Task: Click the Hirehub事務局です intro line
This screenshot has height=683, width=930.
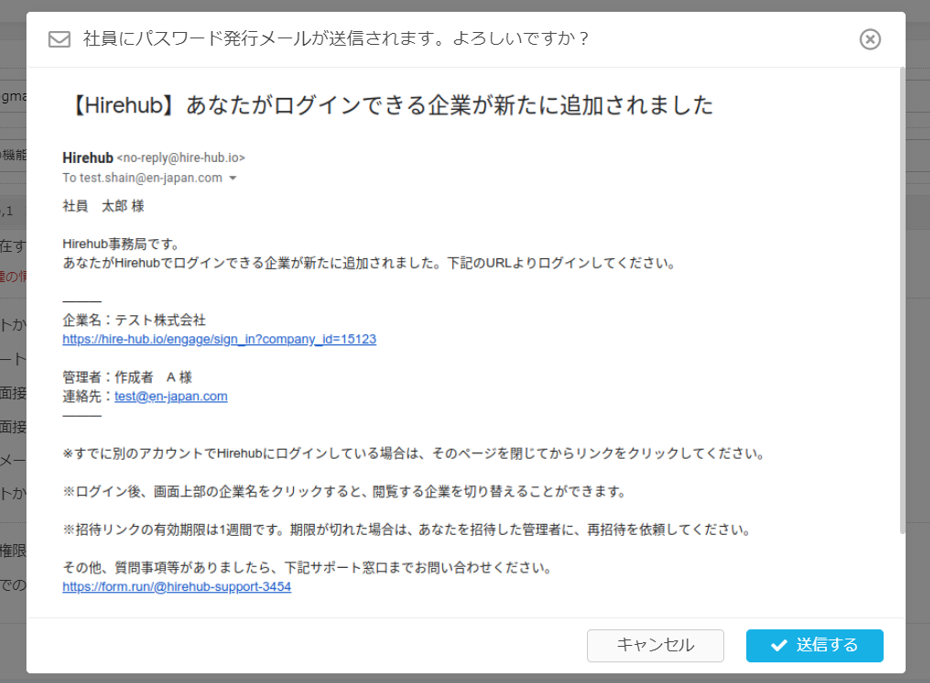Action: click(x=121, y=244)
